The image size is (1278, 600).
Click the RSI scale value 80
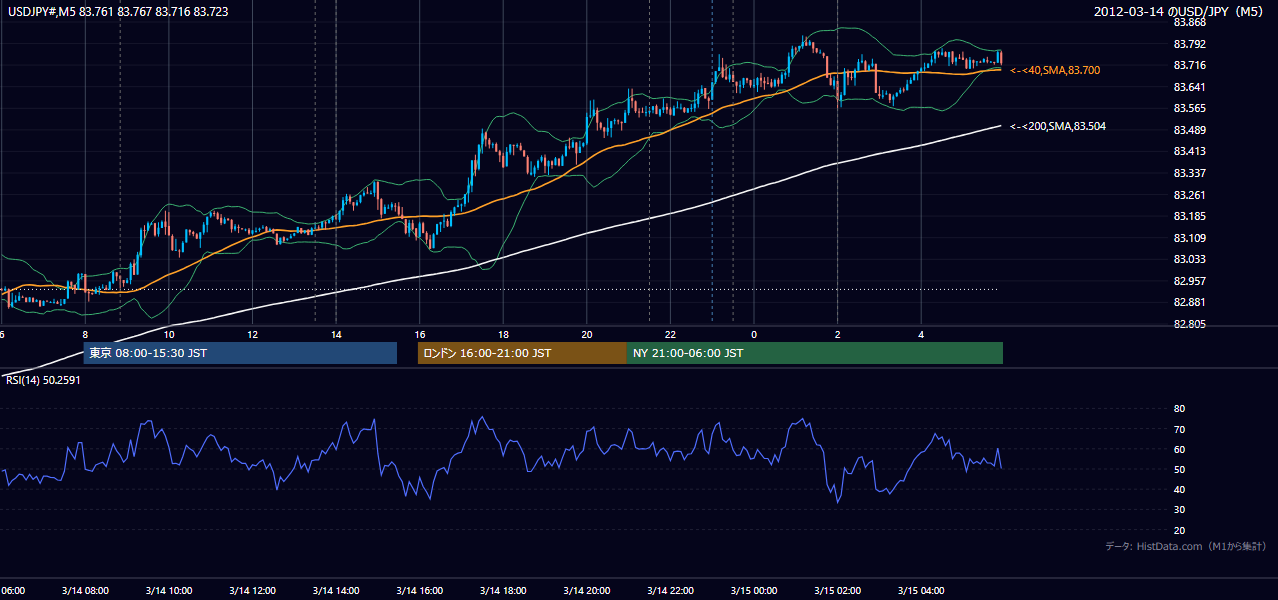[x=1179, y=409]
